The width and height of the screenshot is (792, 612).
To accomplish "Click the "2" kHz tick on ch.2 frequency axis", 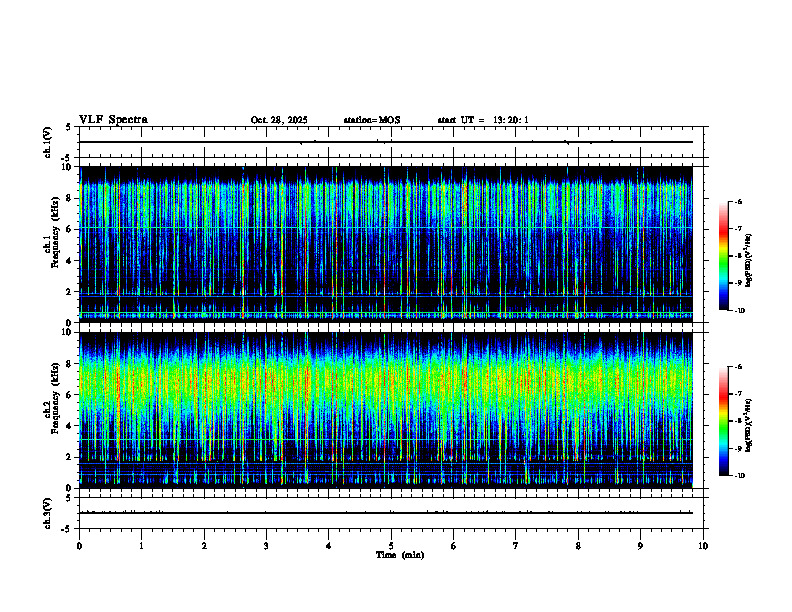I will click(70, 457).
